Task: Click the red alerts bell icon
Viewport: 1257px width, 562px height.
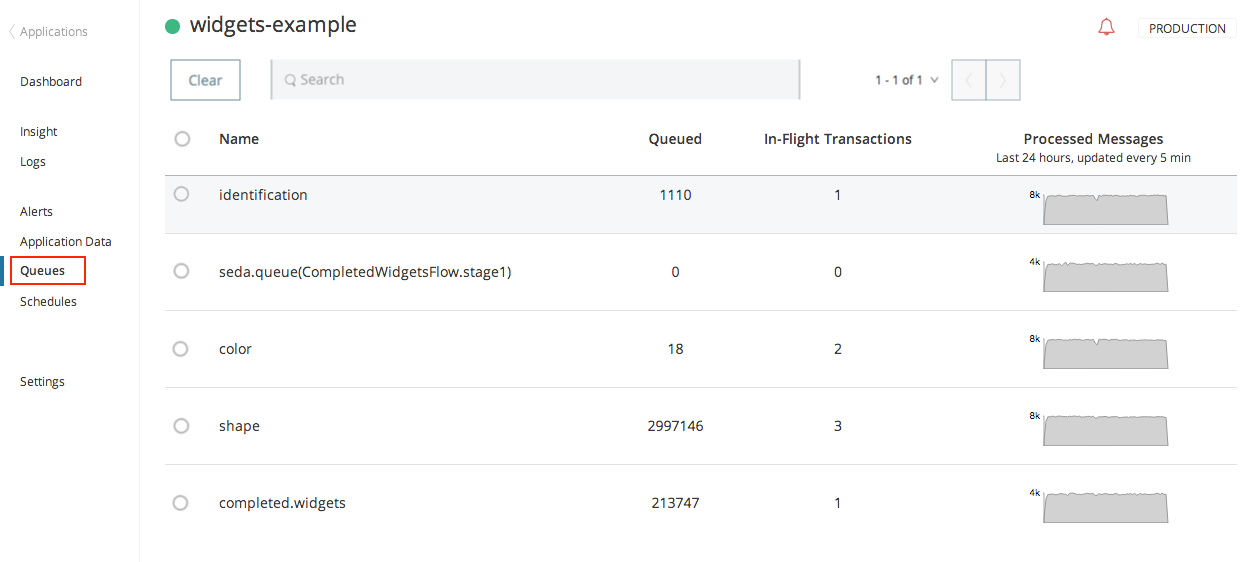Action: [1106, 28]
